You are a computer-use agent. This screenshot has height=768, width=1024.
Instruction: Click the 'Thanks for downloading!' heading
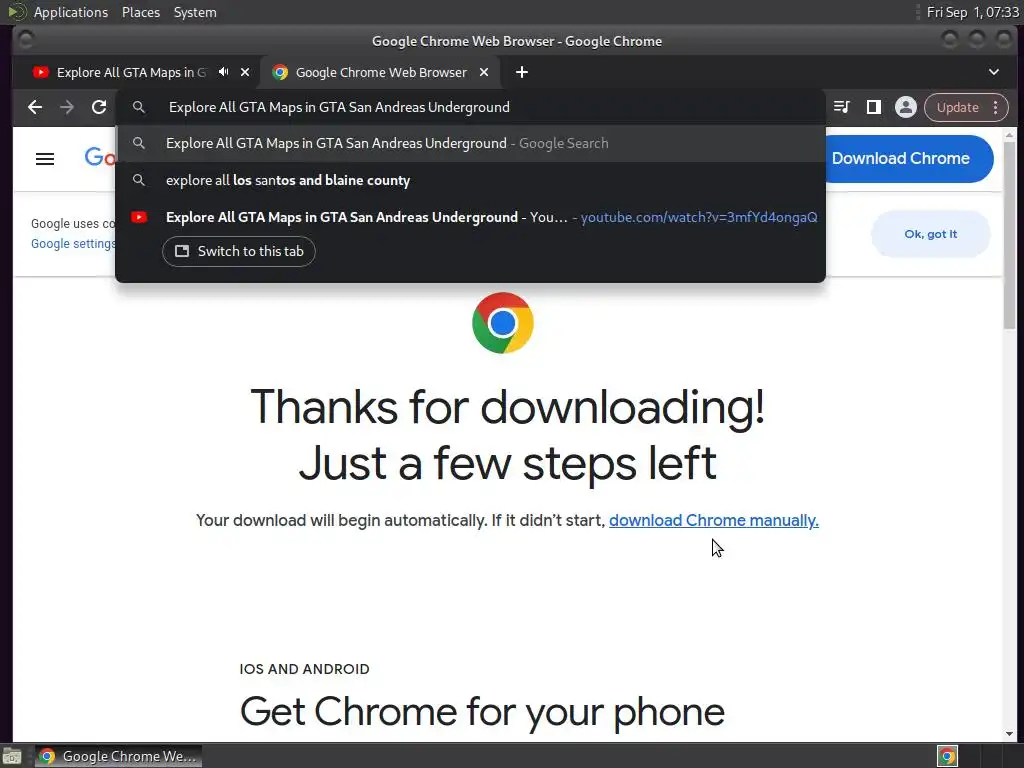point(507,407)
